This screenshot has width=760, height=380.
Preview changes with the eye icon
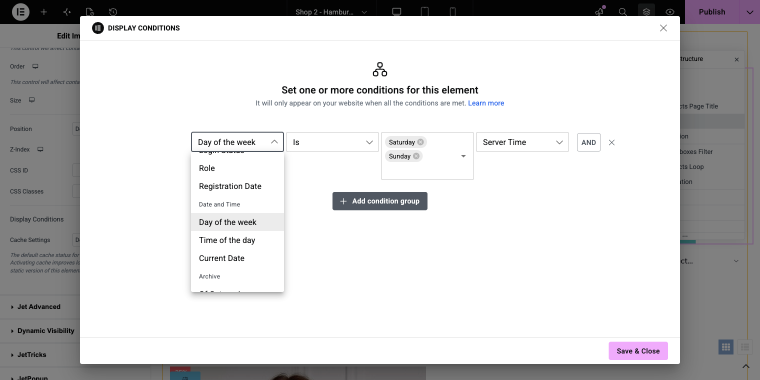point(670,12)
